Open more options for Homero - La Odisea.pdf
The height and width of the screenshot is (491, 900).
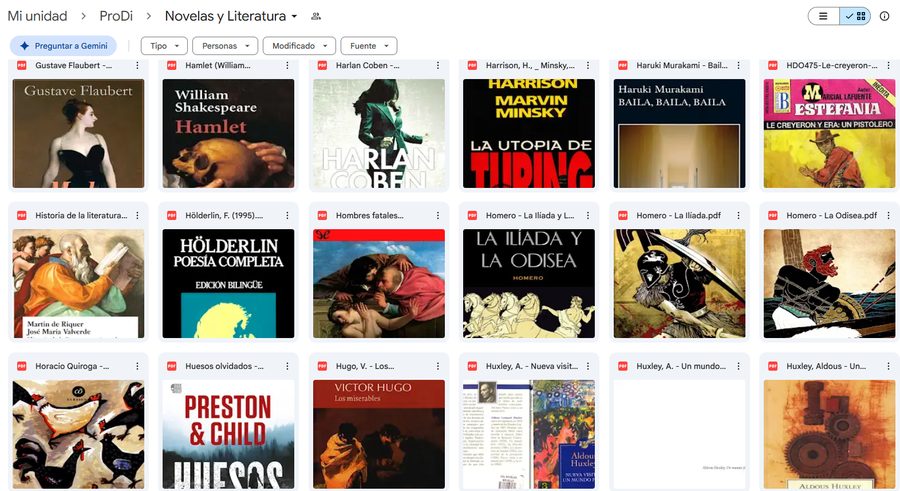[889, 215]
